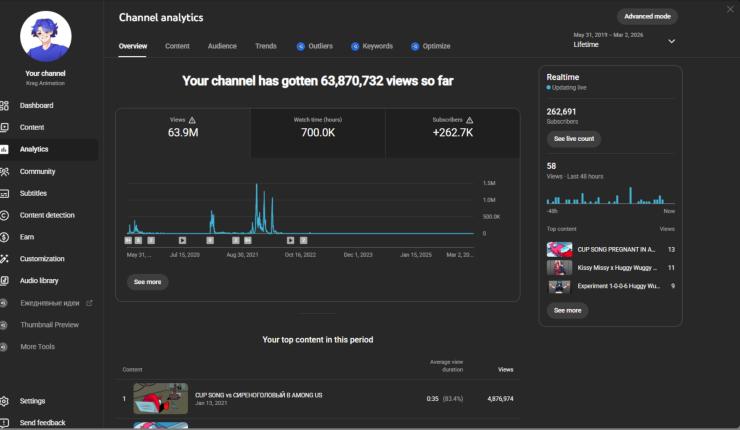Viewport: 740px width, 430px height.
Task: Go to Content detection page
Action: [x=46, y=215]
